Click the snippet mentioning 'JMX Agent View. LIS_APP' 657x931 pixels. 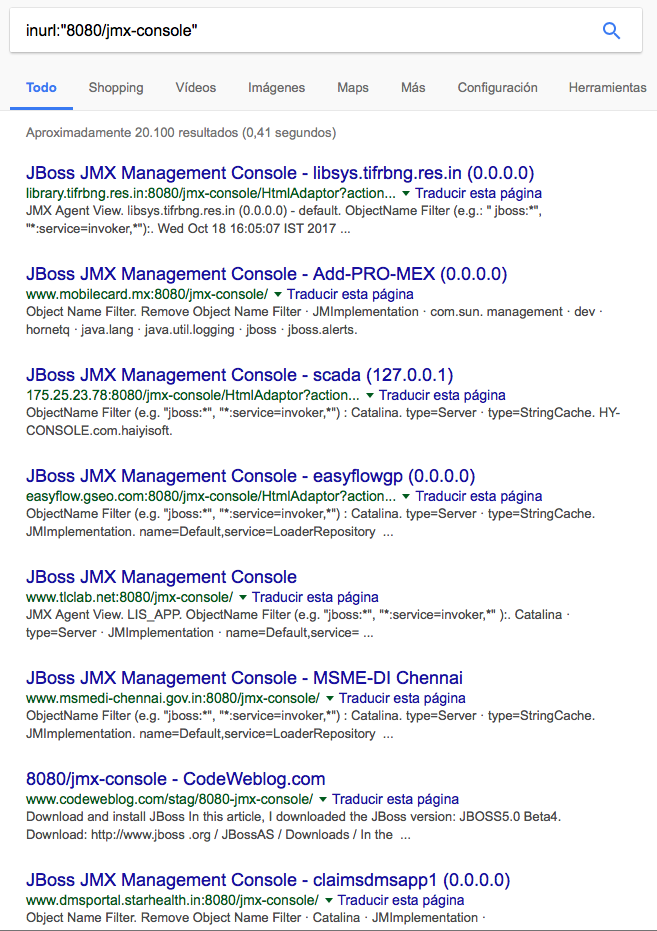point(297,623)
